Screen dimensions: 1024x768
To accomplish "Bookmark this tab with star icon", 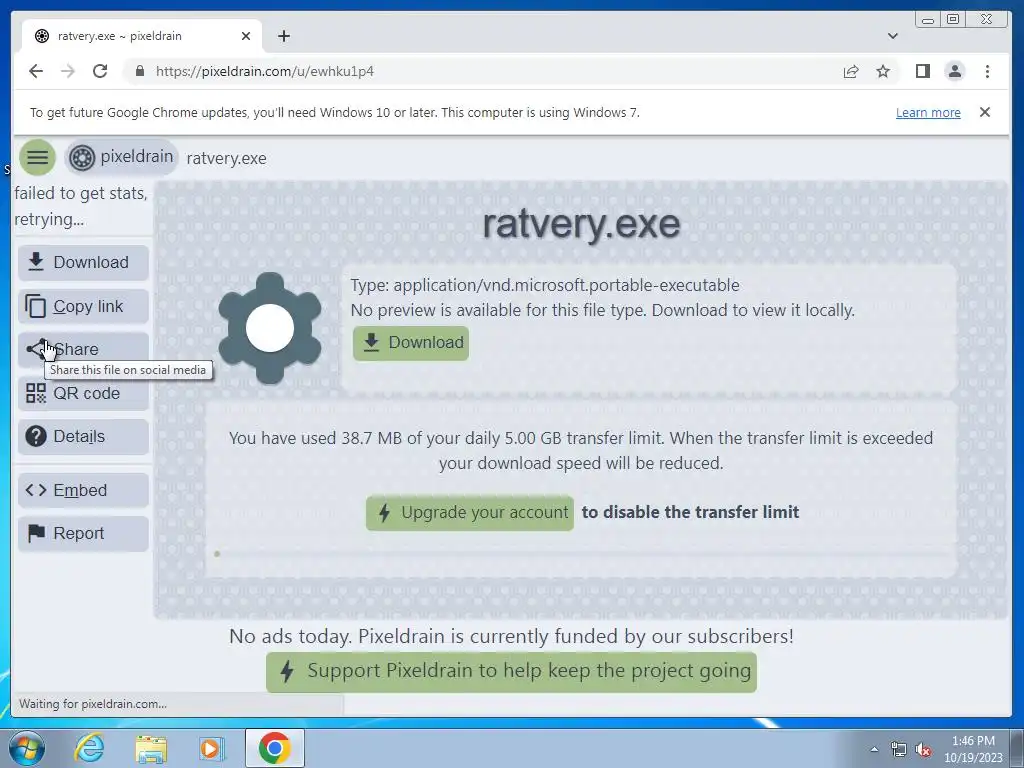I will 883,71.
